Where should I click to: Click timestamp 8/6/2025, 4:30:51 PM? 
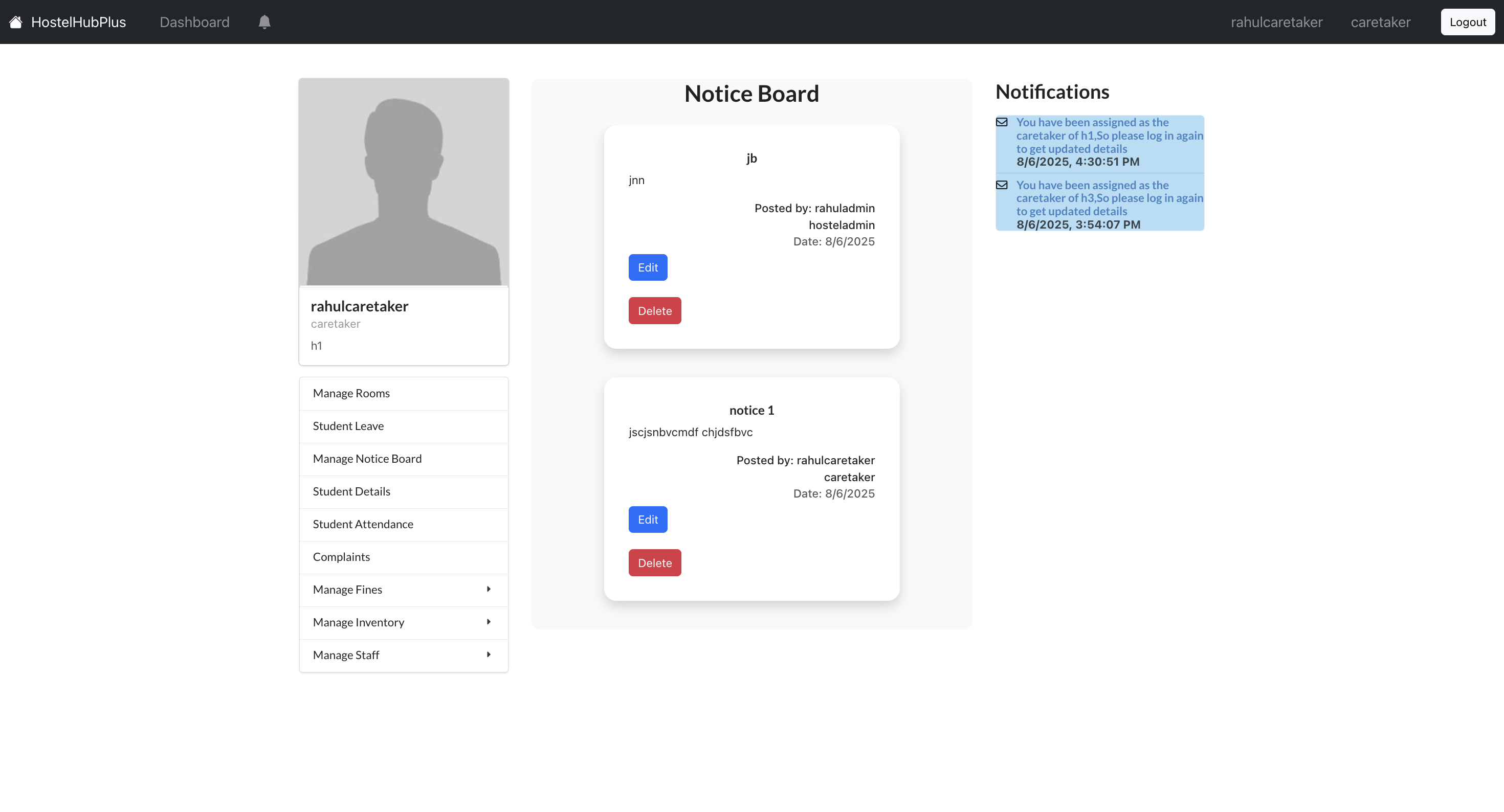coord(1078,162)
